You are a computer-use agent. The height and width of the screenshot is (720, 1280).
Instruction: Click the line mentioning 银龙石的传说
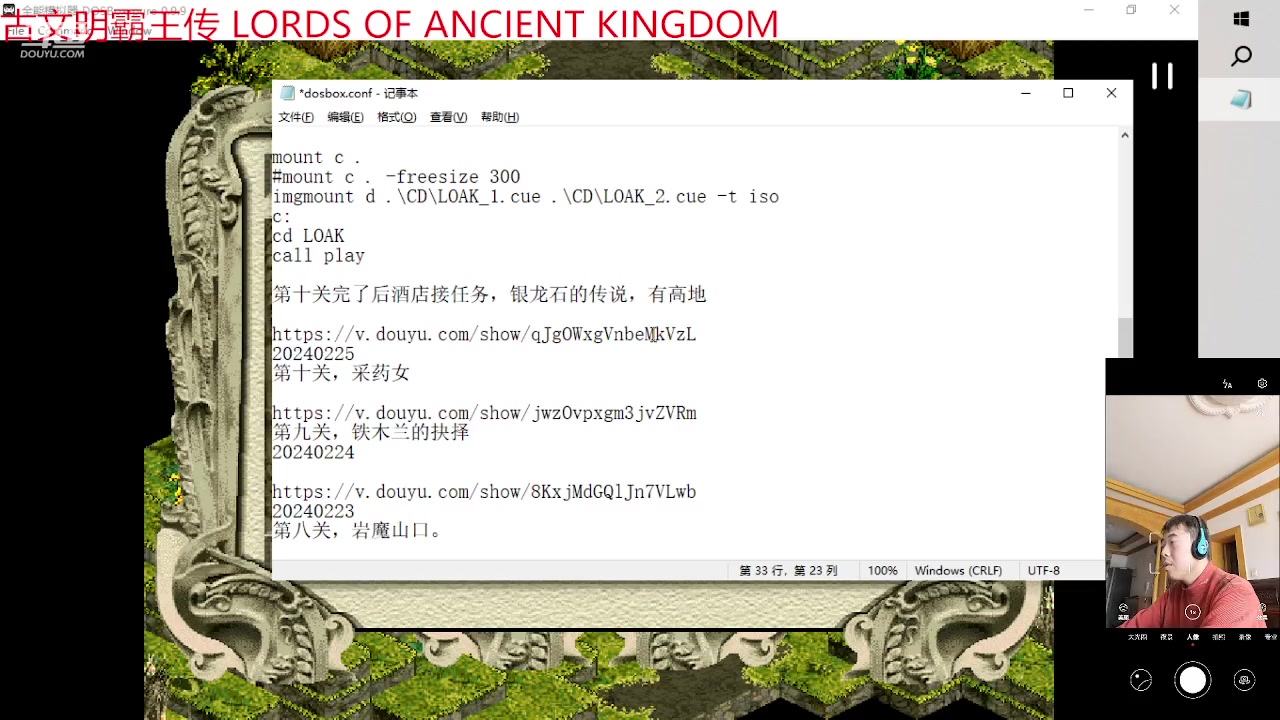[489, 295]
